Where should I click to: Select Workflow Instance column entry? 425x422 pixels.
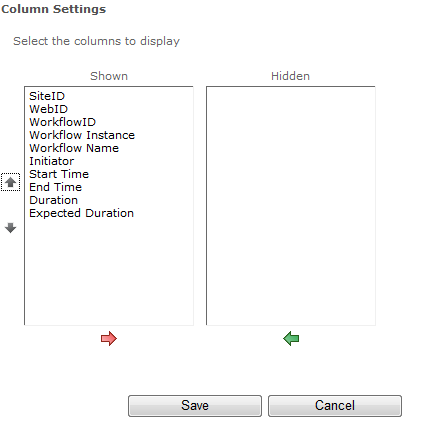click(82, 135)
